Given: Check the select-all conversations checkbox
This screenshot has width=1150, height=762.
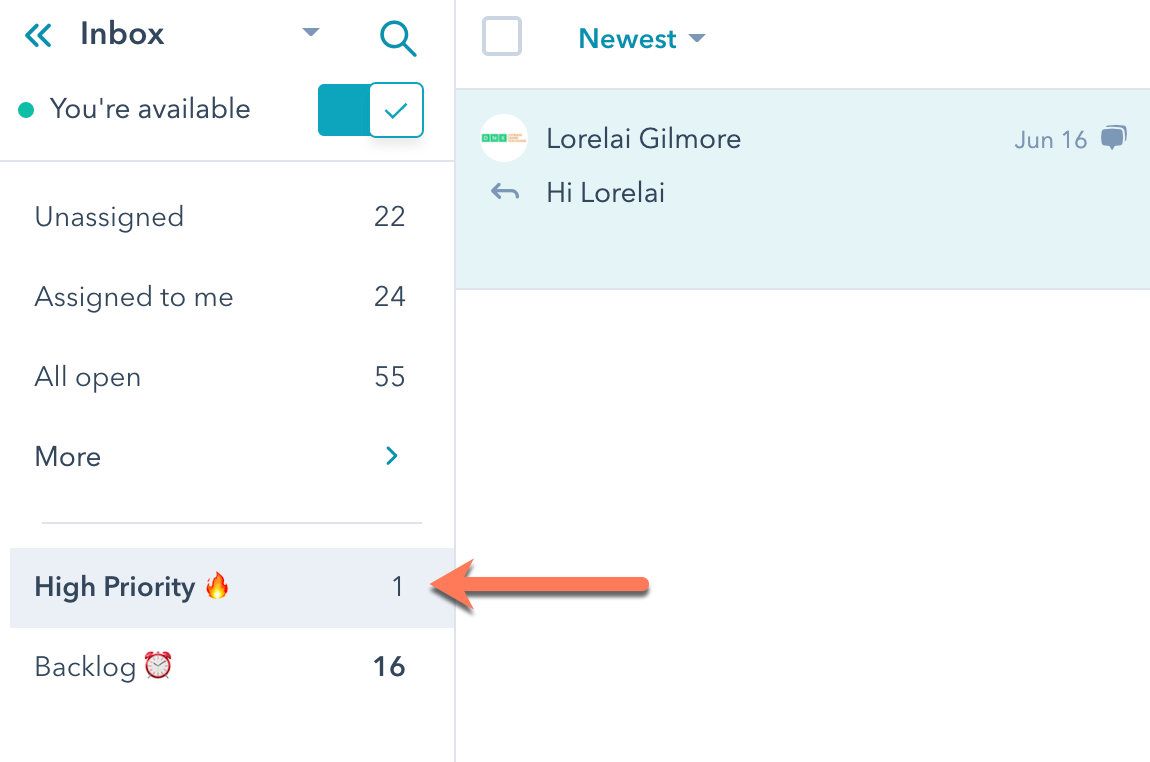Looking at the screenshot, I should pyautogui.click(x=502, y=37).
